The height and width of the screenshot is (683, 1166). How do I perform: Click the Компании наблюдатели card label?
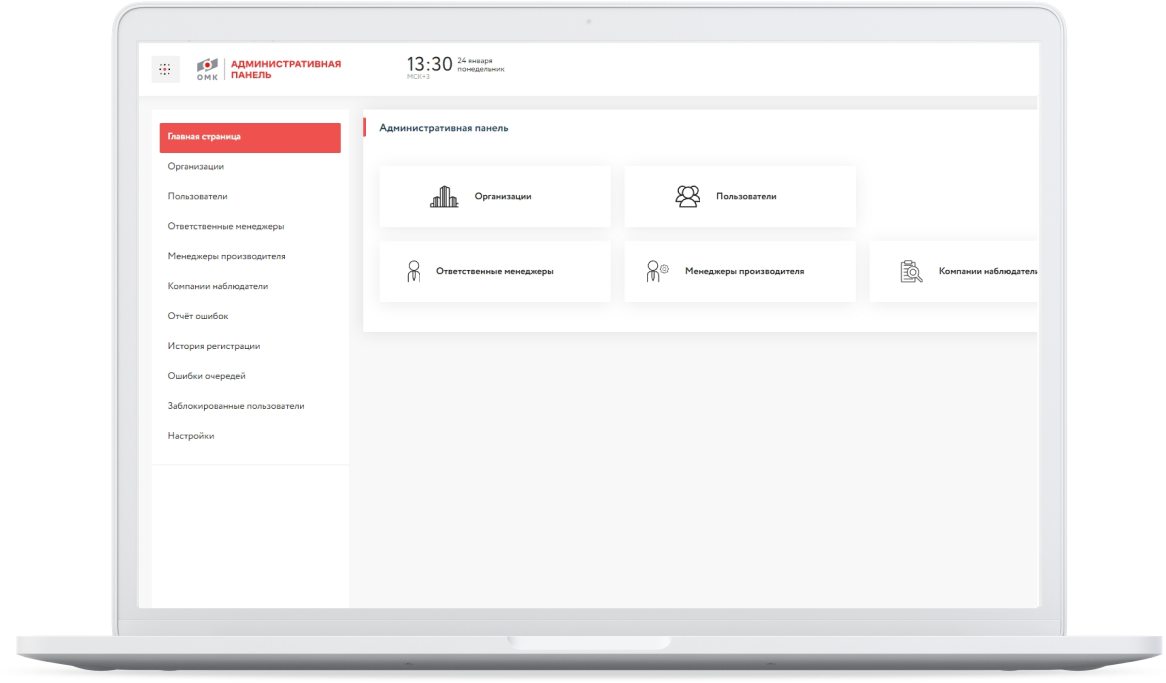(988, 271)
